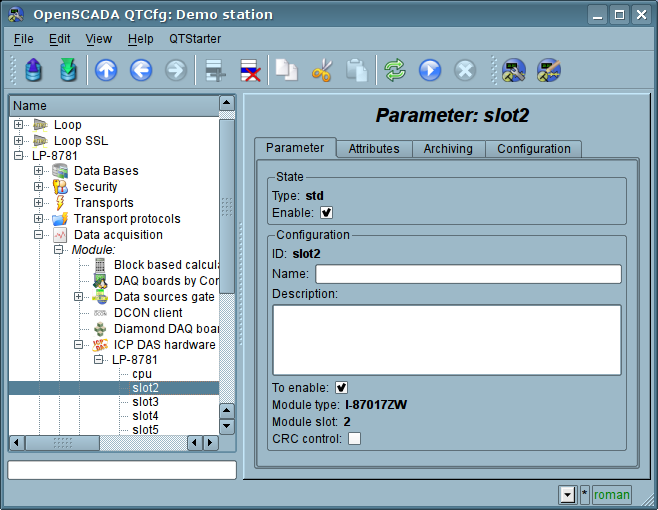
Task: Switch to the Archiving tab
Action: click(x=448, y=149)
